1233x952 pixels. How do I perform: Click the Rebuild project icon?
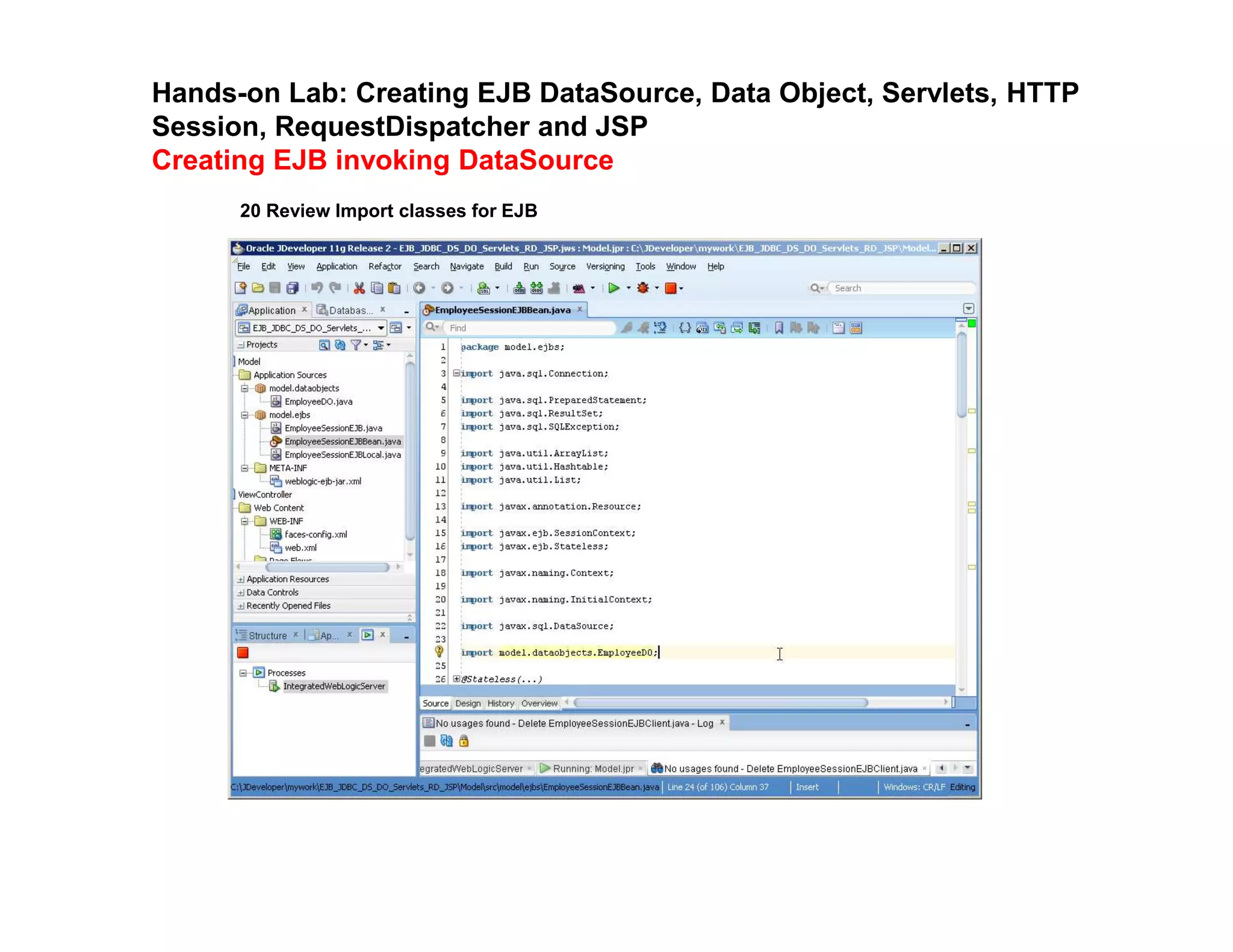(536, 288)
